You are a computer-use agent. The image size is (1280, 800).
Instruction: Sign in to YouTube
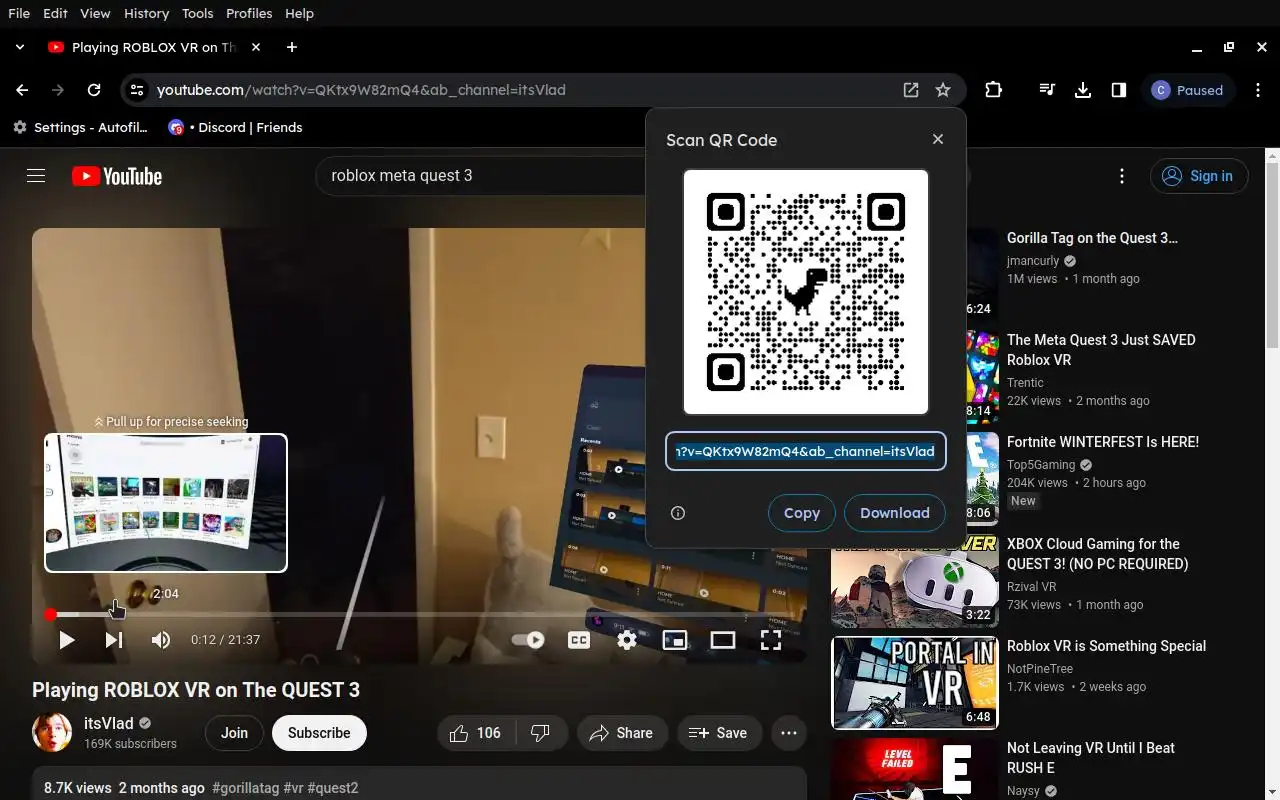pyautogui.click(x=1199, y=176)
